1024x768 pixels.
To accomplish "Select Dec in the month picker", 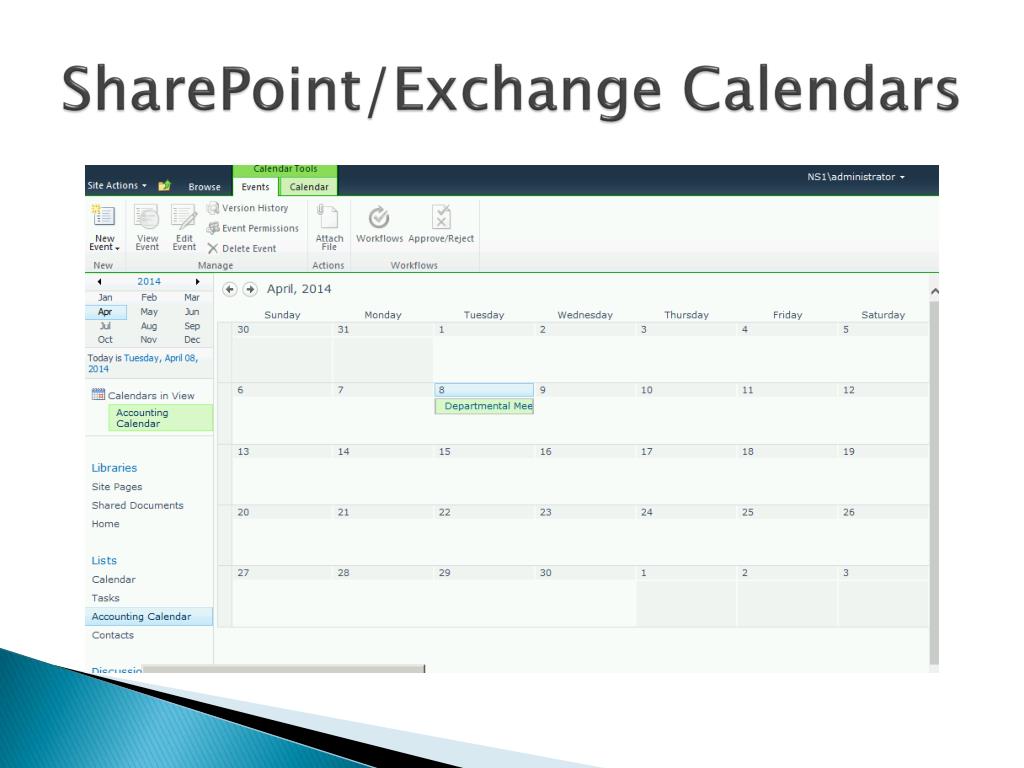I will pyautogui.click(x=191, y=340).
